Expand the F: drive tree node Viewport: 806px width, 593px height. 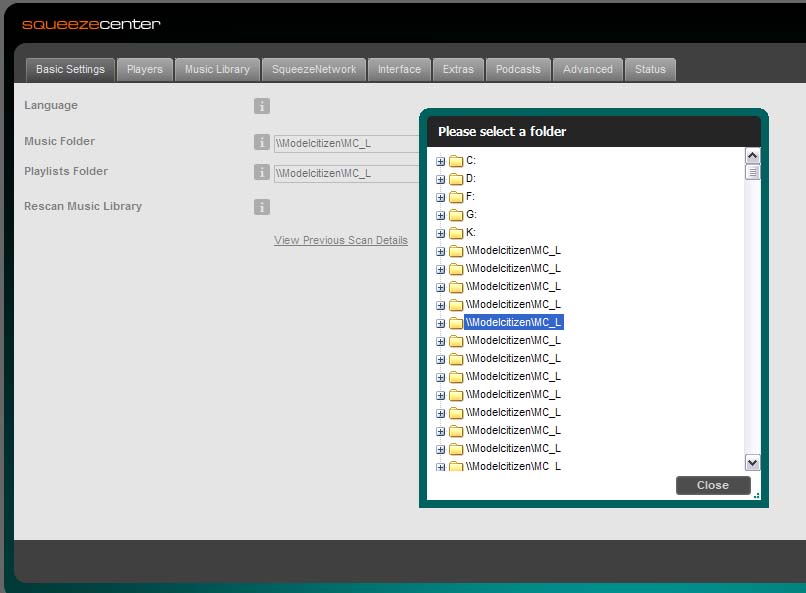tap(440, 197)
